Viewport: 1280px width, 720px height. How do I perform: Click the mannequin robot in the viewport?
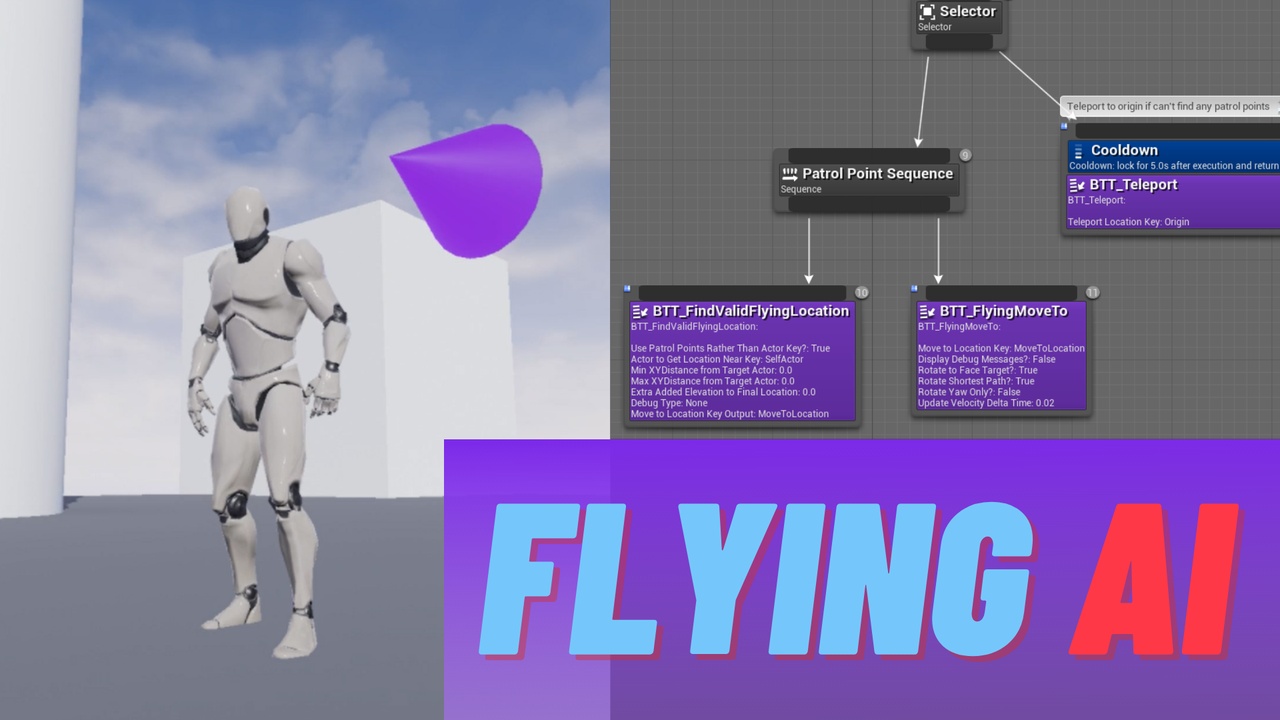[268, 420]
